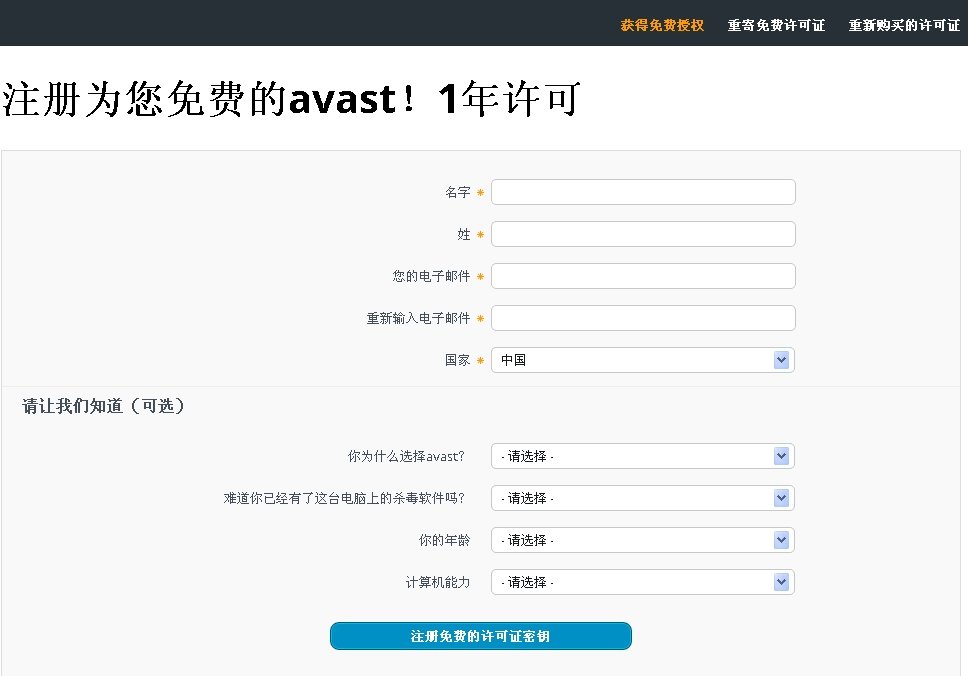This screenshot has height=676, width=968.
Task: Click the avast 1年许可 page heading
Action: [290, 99]
